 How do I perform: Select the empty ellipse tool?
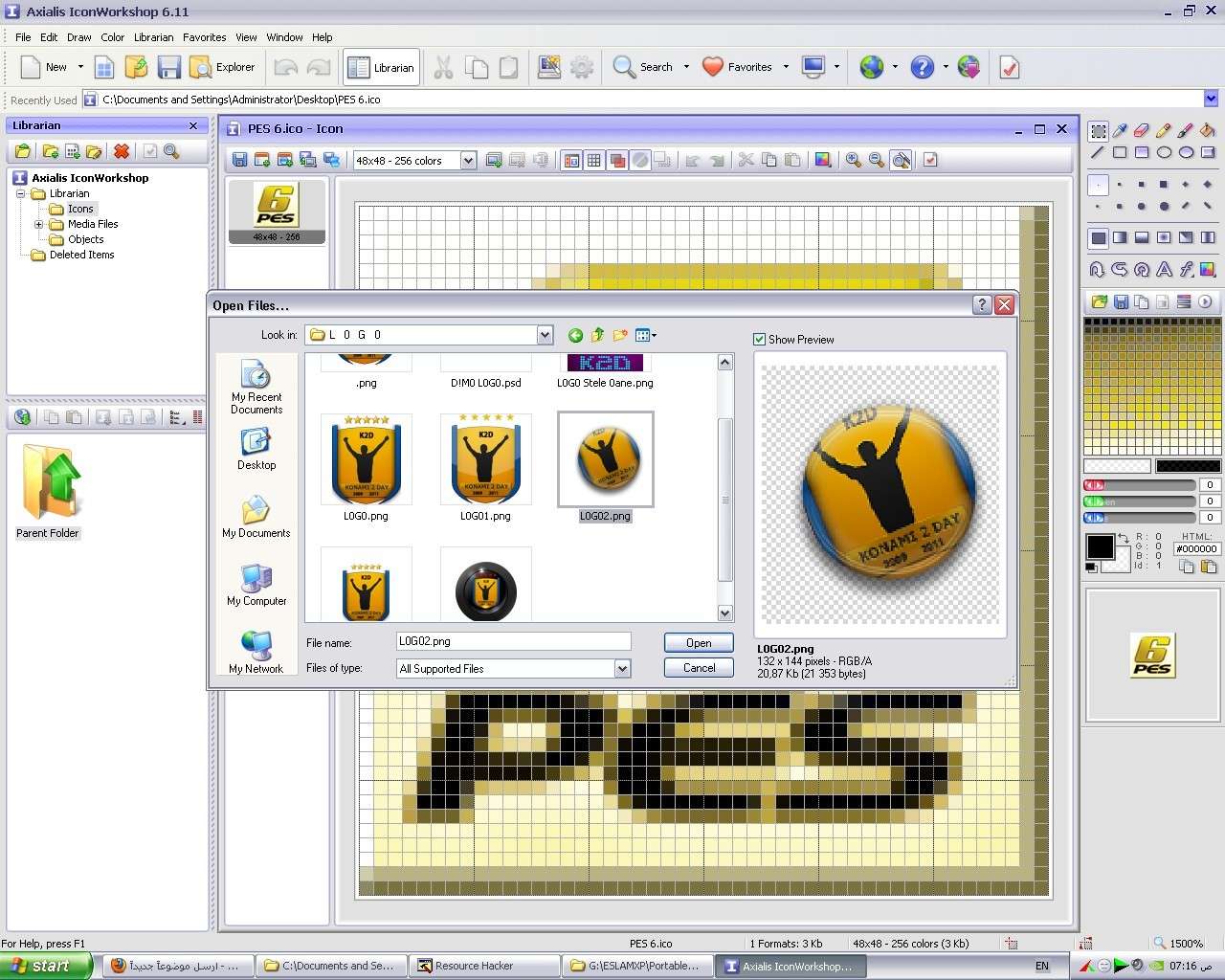coord(1164,152)
